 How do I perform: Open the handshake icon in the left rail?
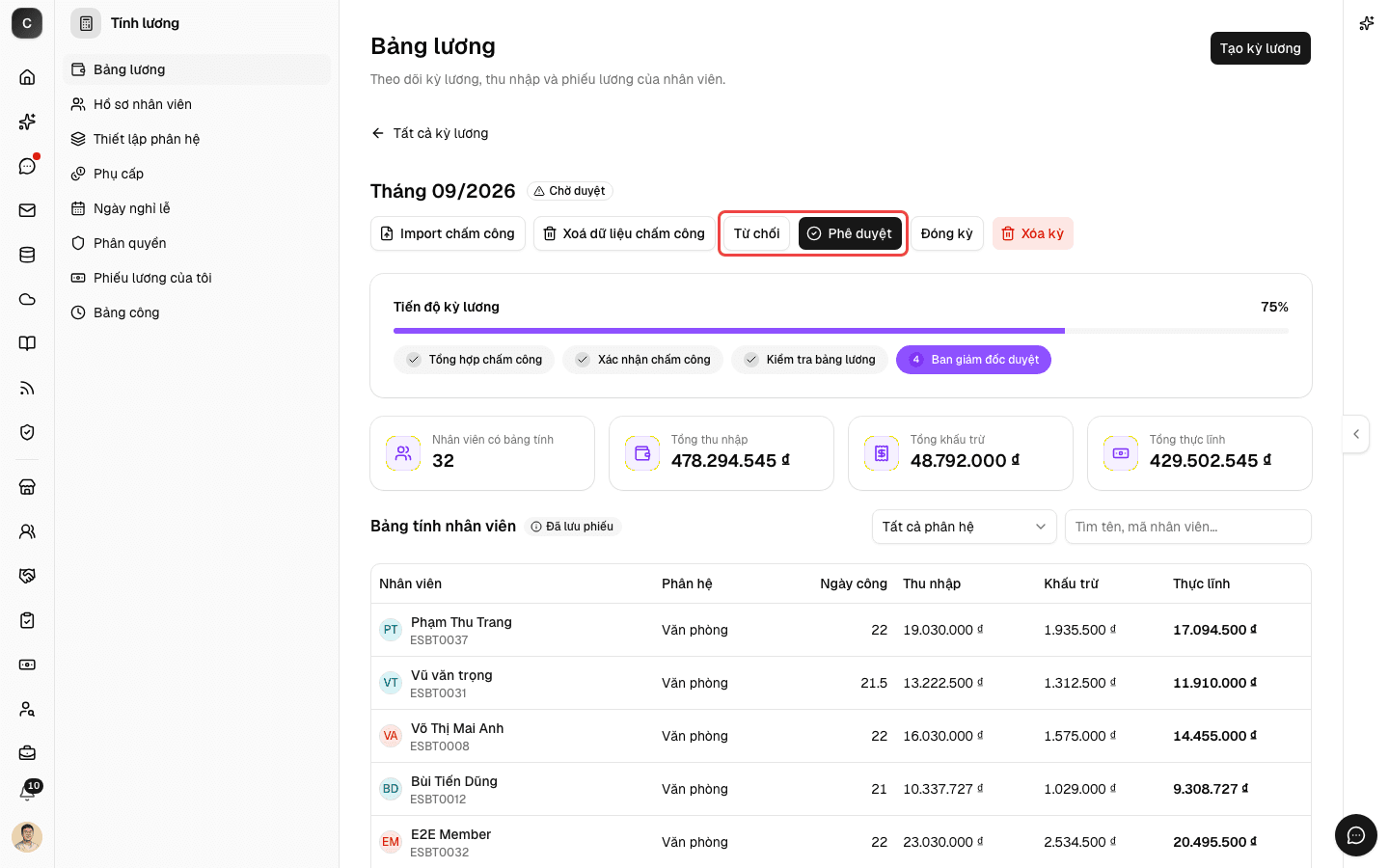click(27, 576)
